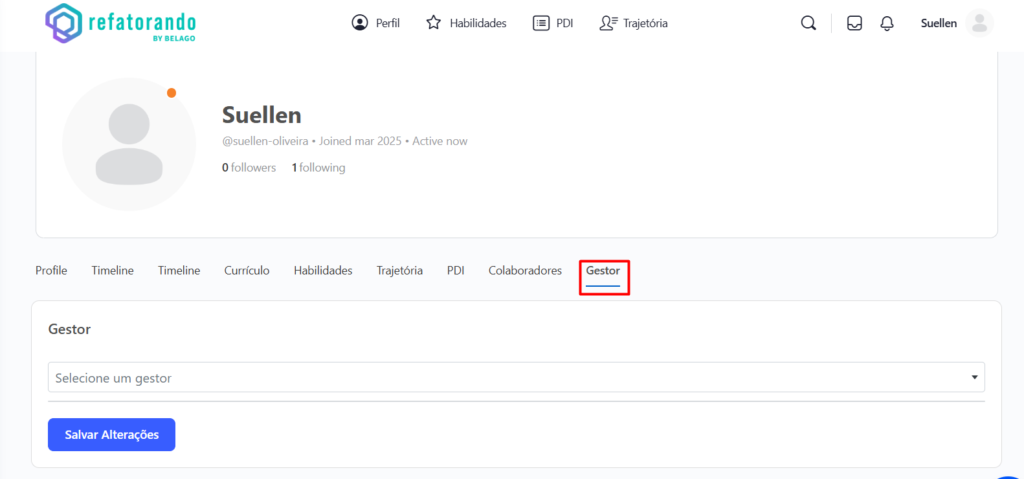Go to Trajetória in the top navigation bar
1024x479 pixels.
coord(633,23)
